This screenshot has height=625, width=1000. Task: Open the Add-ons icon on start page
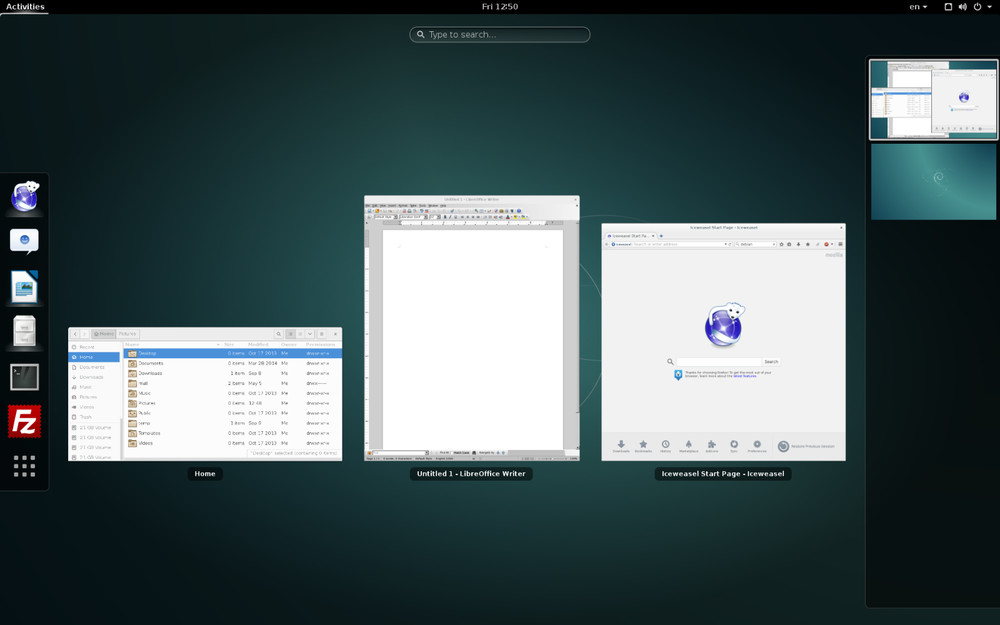710,444
